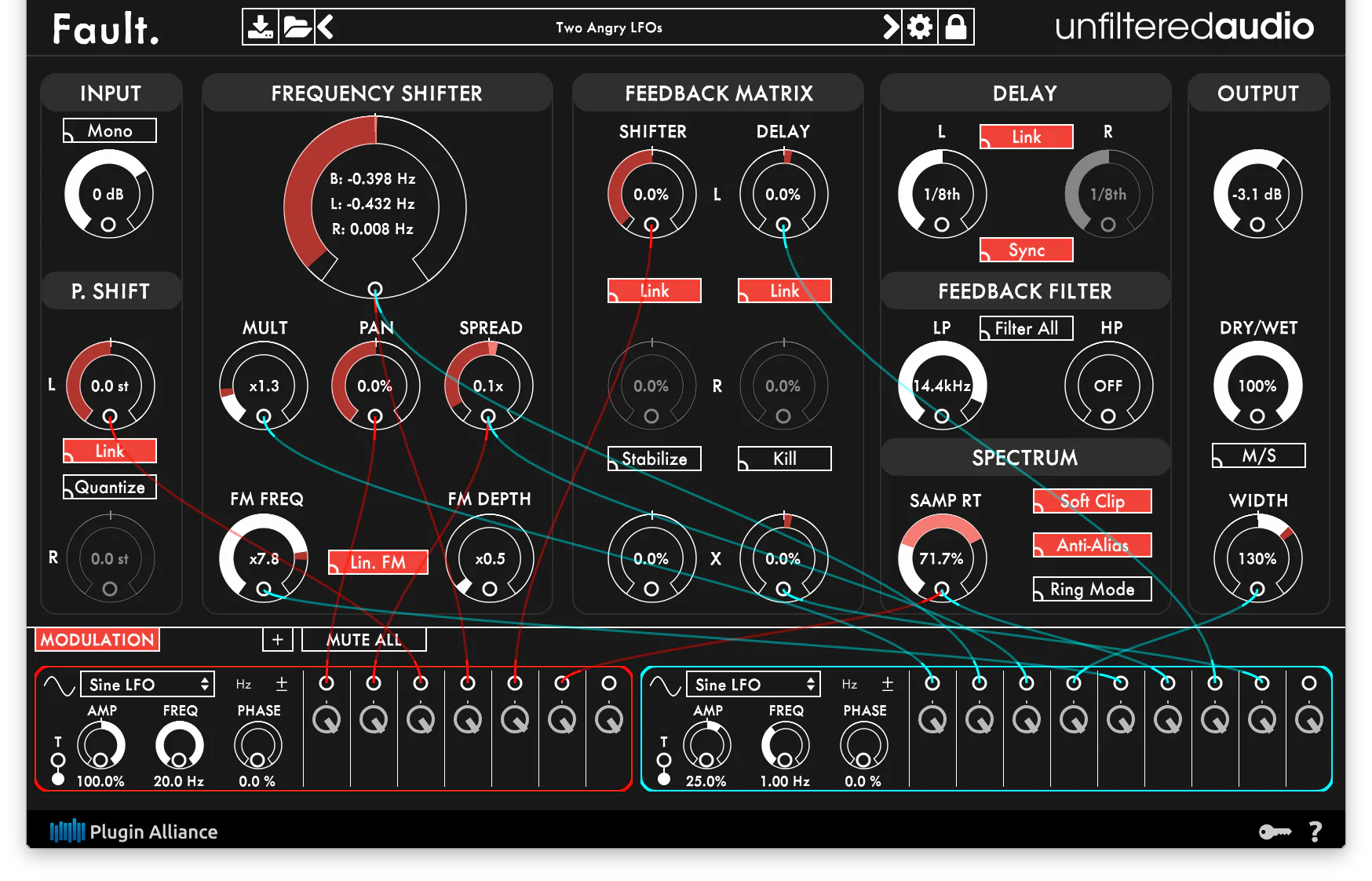Screen dimensions: 1372x881
Task: Open the help question mark icon
Action: coord(1315,832)
